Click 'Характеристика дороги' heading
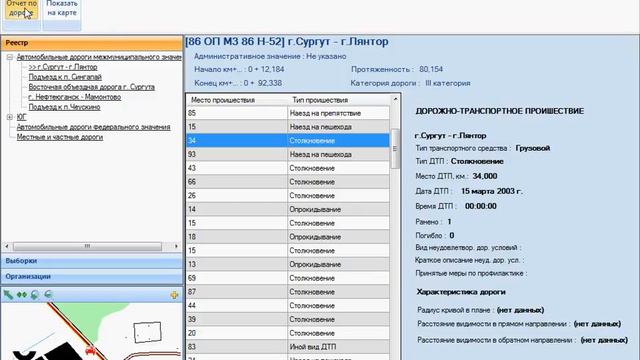 click(x=461, y=292)
